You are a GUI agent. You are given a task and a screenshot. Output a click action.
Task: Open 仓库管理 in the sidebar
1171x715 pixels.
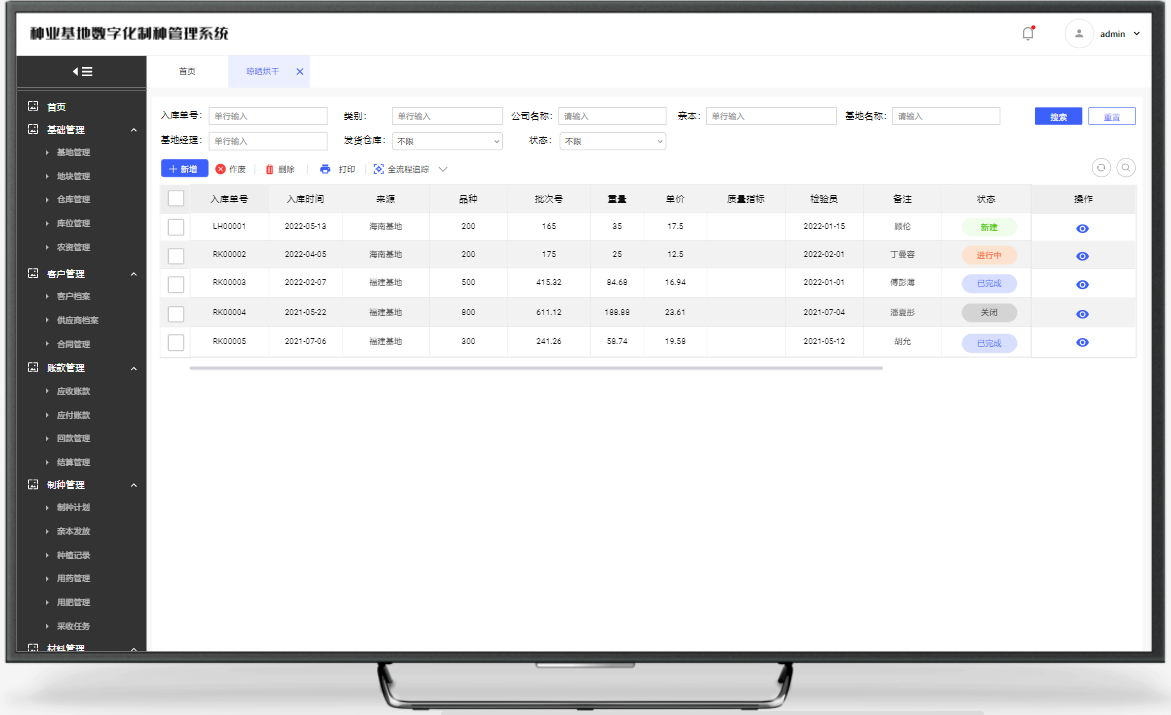click(73, 200)
